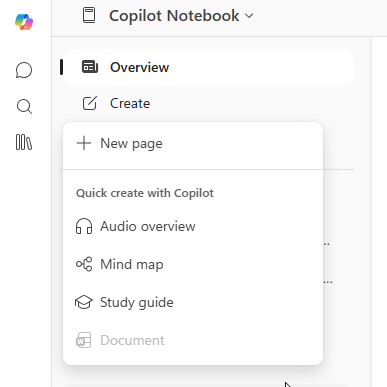Click the Word document icon

pos(83,340)
